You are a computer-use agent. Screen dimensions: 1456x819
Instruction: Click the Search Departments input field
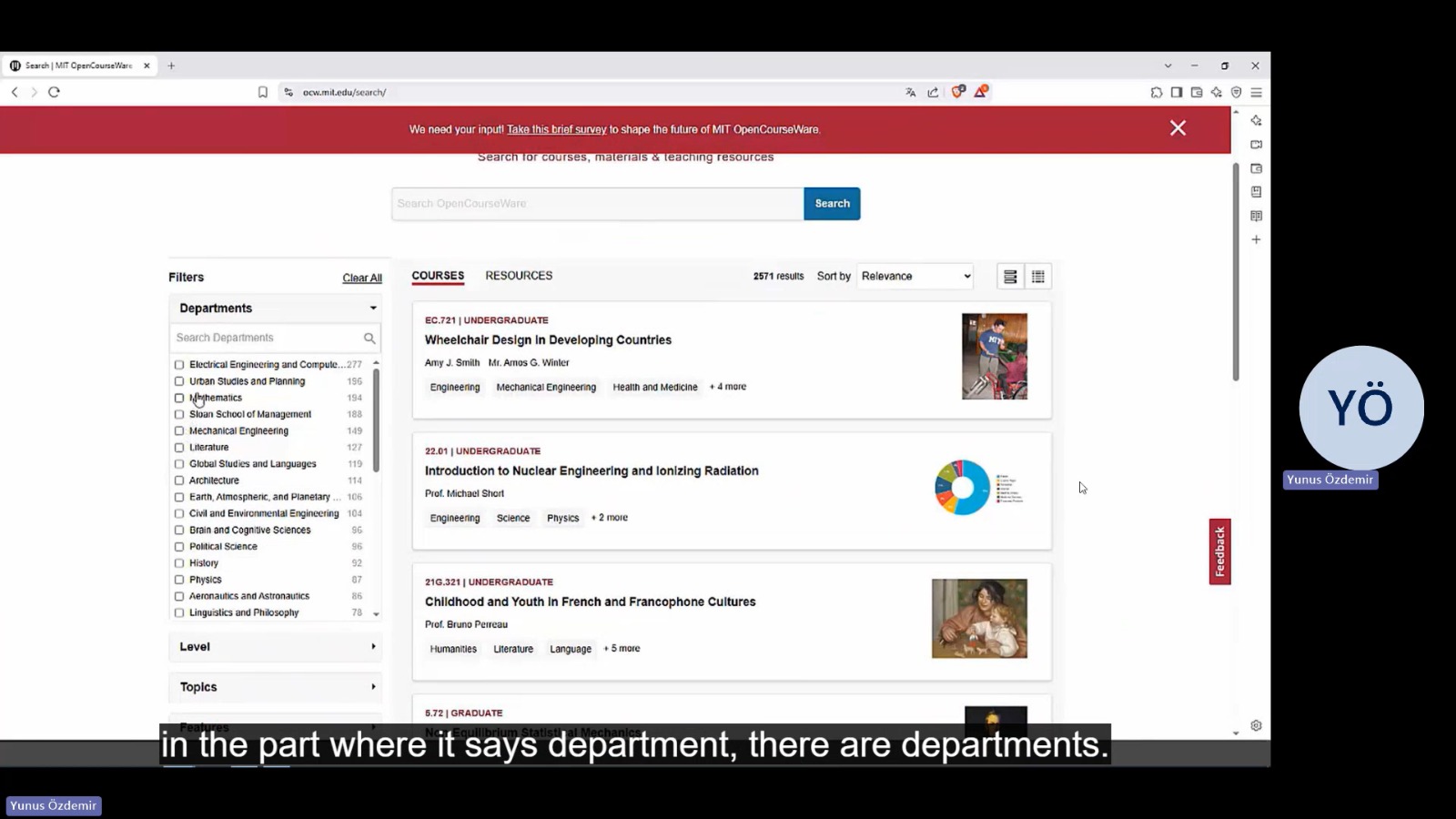(x=268, y=338)
